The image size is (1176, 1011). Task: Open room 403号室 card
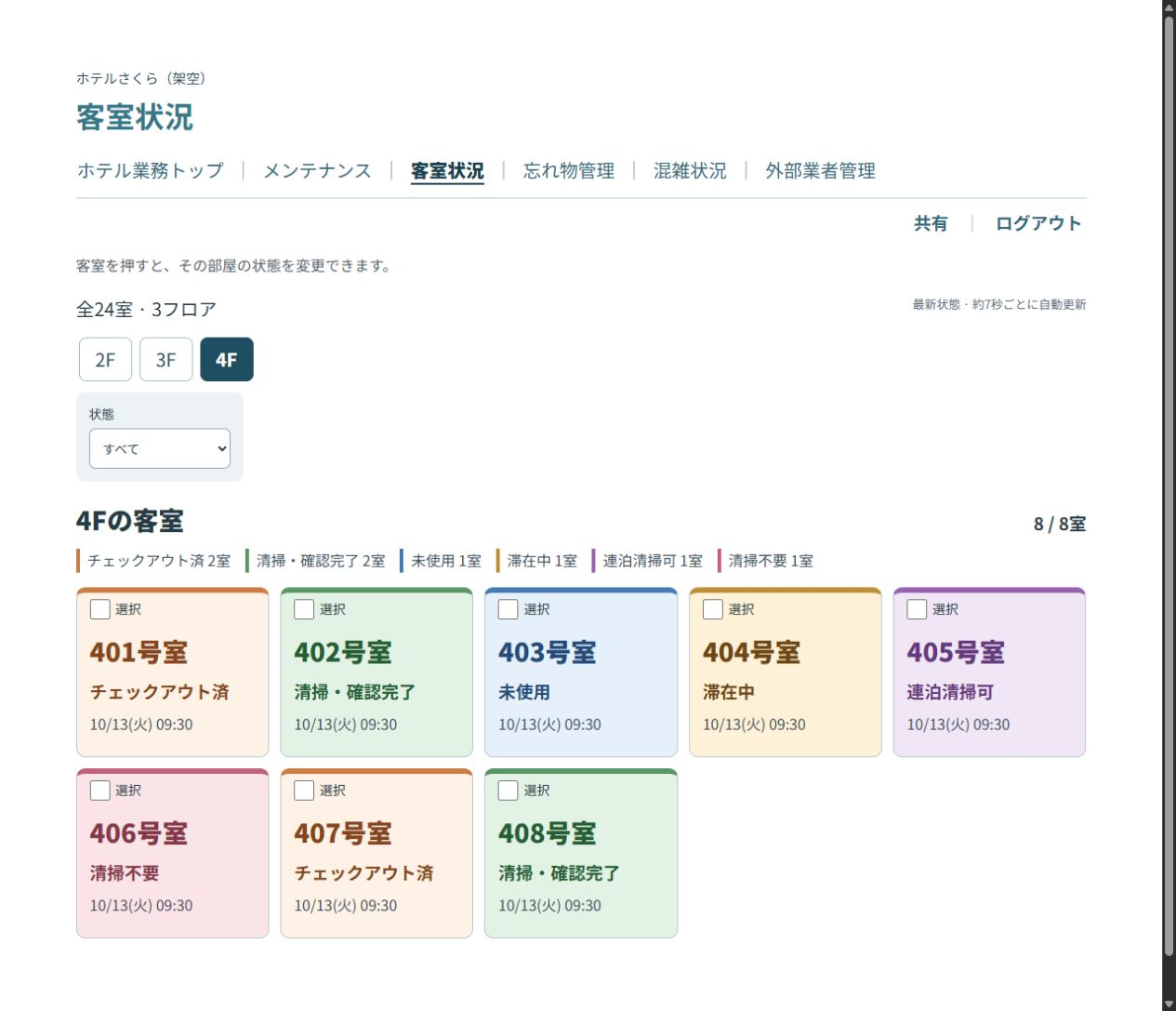581,672
